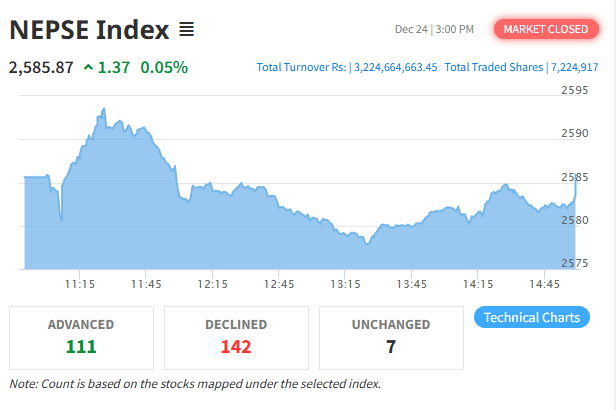Select the Declined 142 stocks card
The width and height of the screenshot is (616, 410).
[236, 336]
